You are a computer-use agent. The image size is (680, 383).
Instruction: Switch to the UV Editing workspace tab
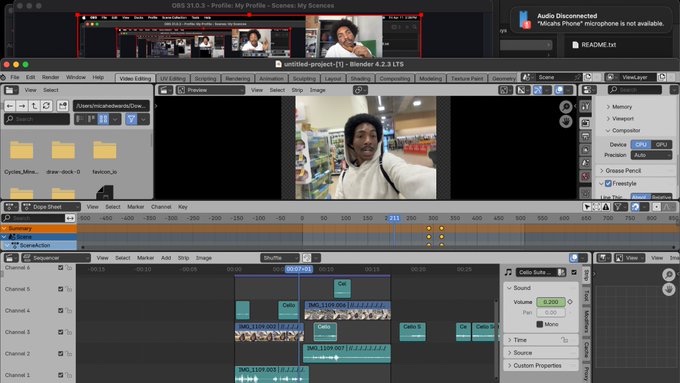(x=173, y=79)
